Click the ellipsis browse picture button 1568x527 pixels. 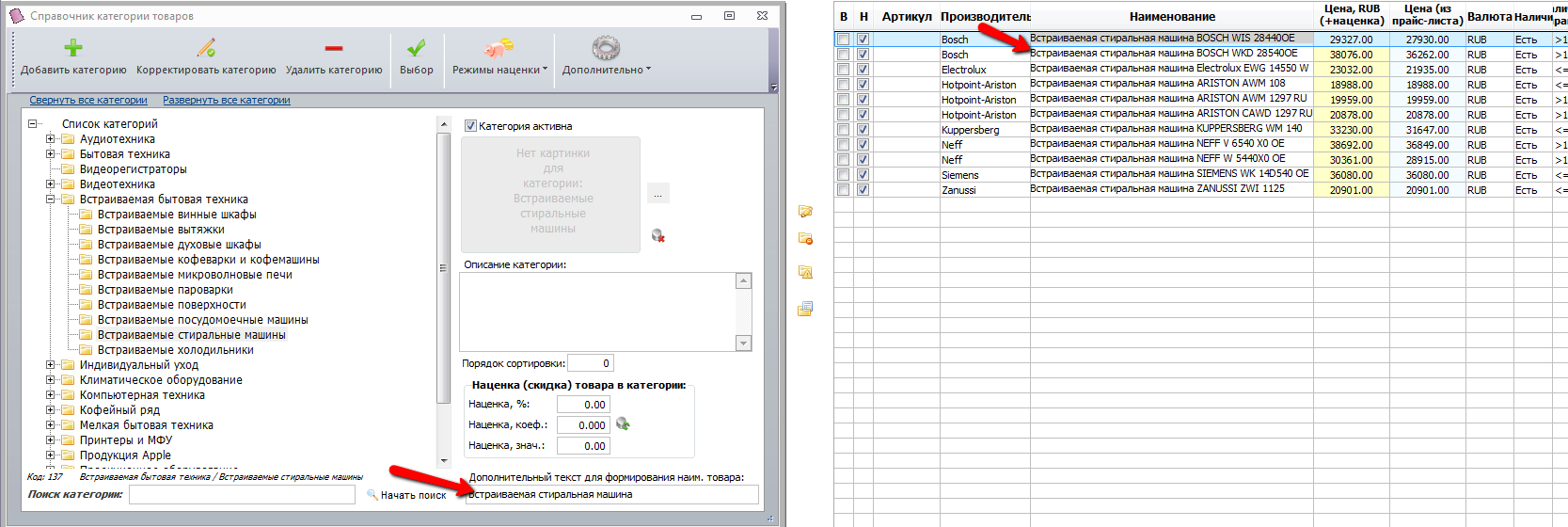(x=658, y=195)
